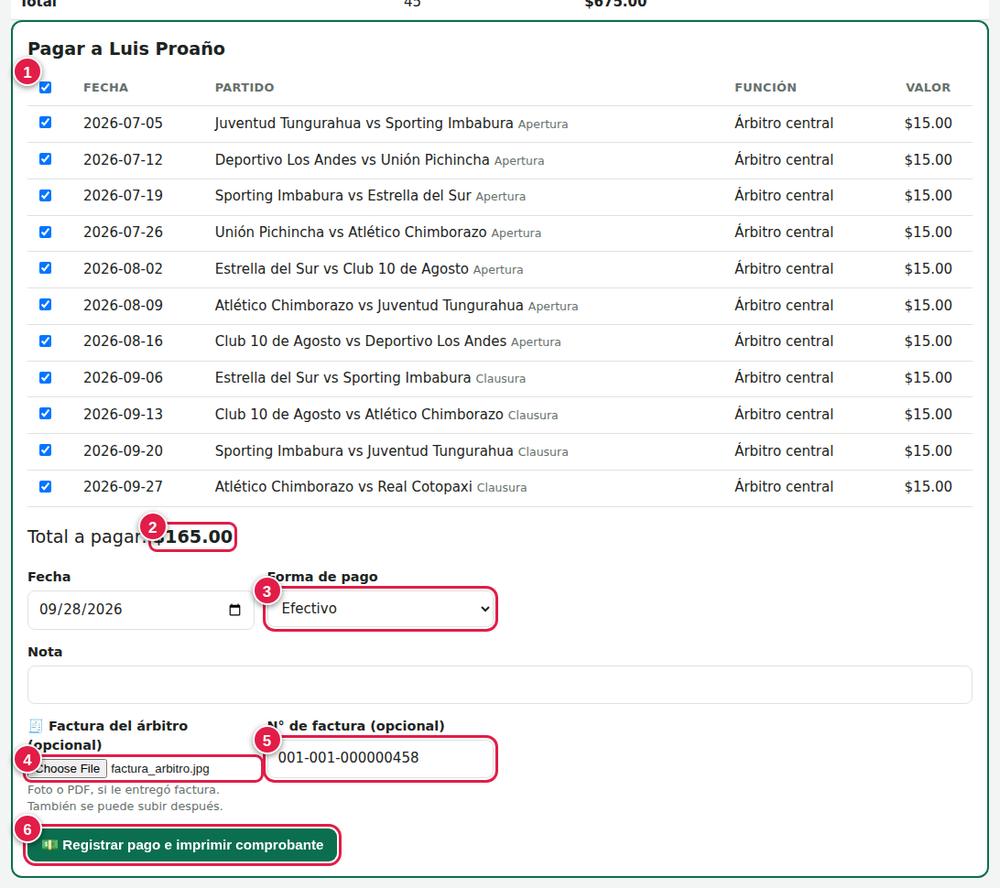Image resolution: width=1000 pixels, height=888 pixels.
Task: Click Club 10 de Agosto vs Deportivo Los Andes
Action: (360, 341)
